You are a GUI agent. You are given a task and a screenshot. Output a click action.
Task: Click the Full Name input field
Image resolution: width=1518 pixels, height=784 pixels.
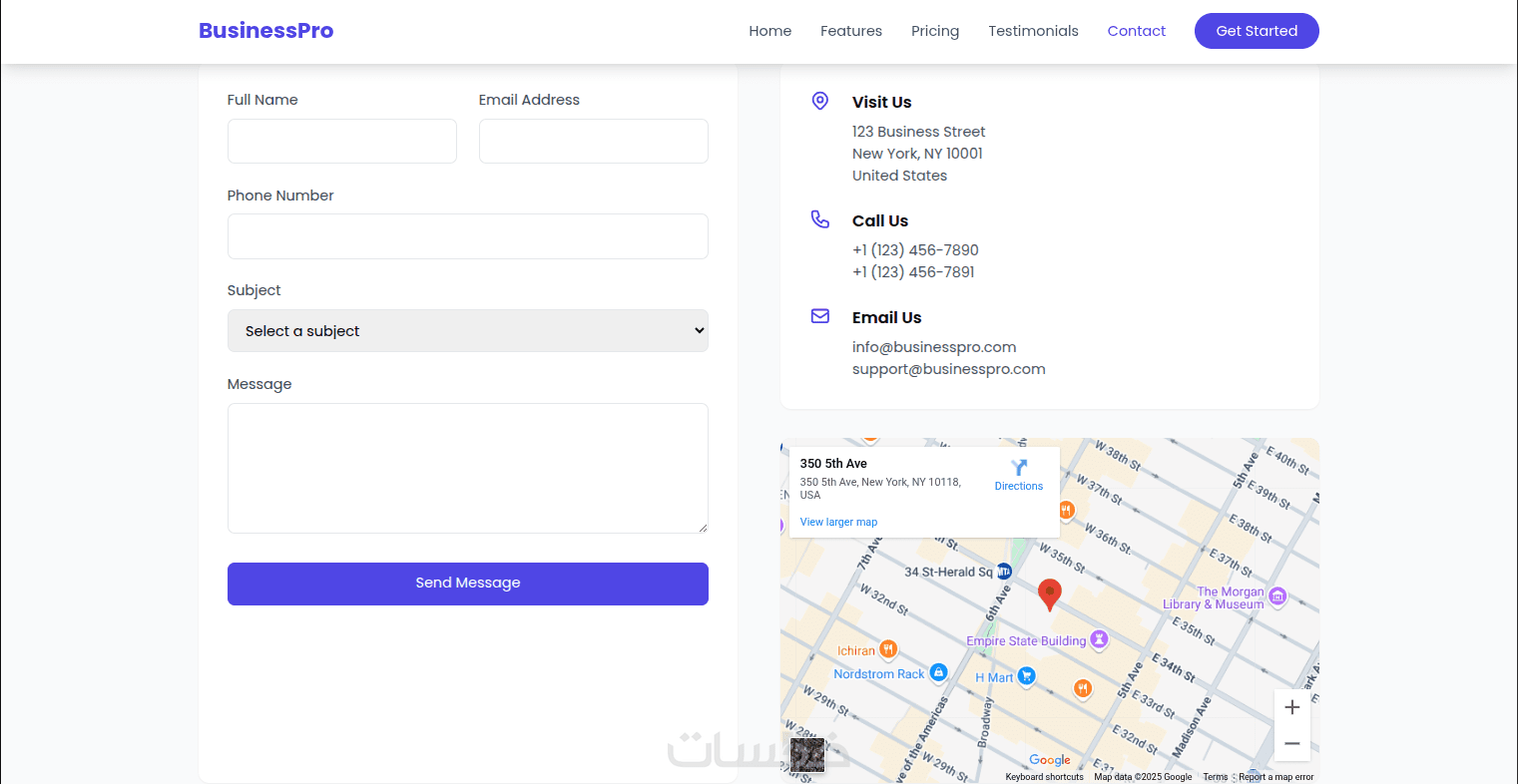(x=341, y=142)
